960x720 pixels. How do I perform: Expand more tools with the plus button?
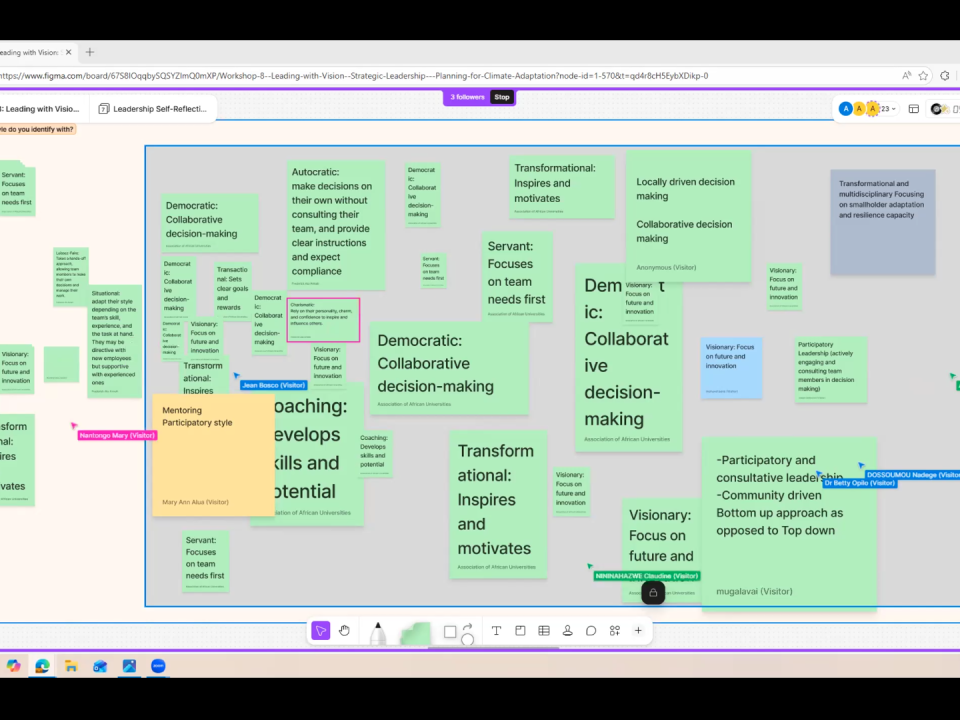coord(638,631)
